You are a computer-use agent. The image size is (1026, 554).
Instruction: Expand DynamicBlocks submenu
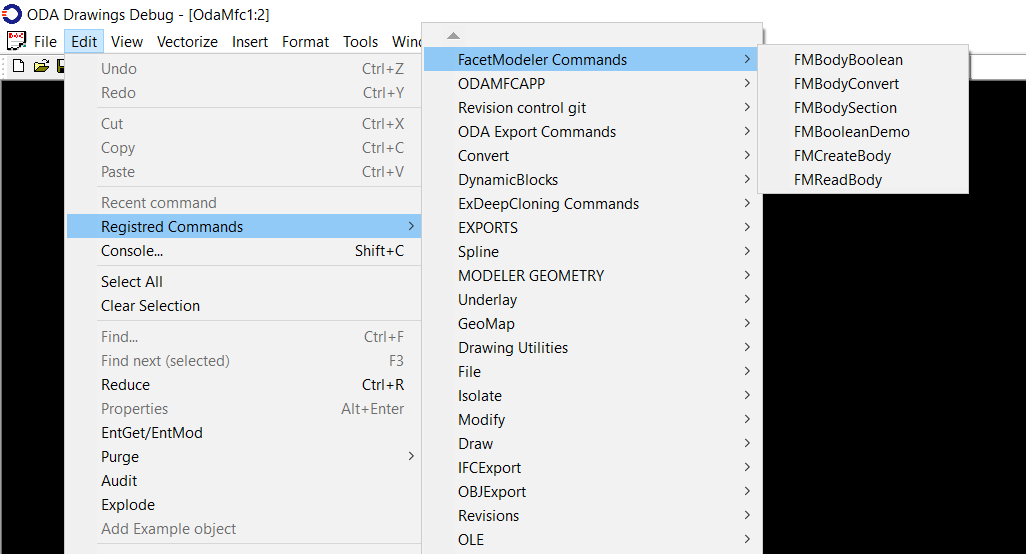(590, 180)
